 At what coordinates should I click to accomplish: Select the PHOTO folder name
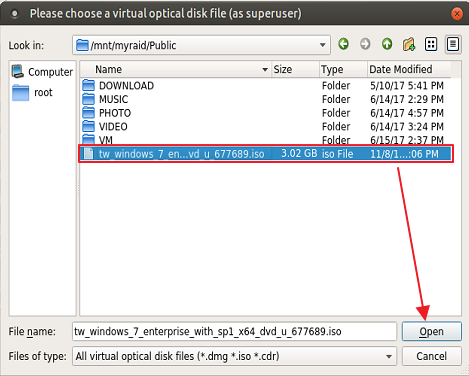[x=115, y=113]
